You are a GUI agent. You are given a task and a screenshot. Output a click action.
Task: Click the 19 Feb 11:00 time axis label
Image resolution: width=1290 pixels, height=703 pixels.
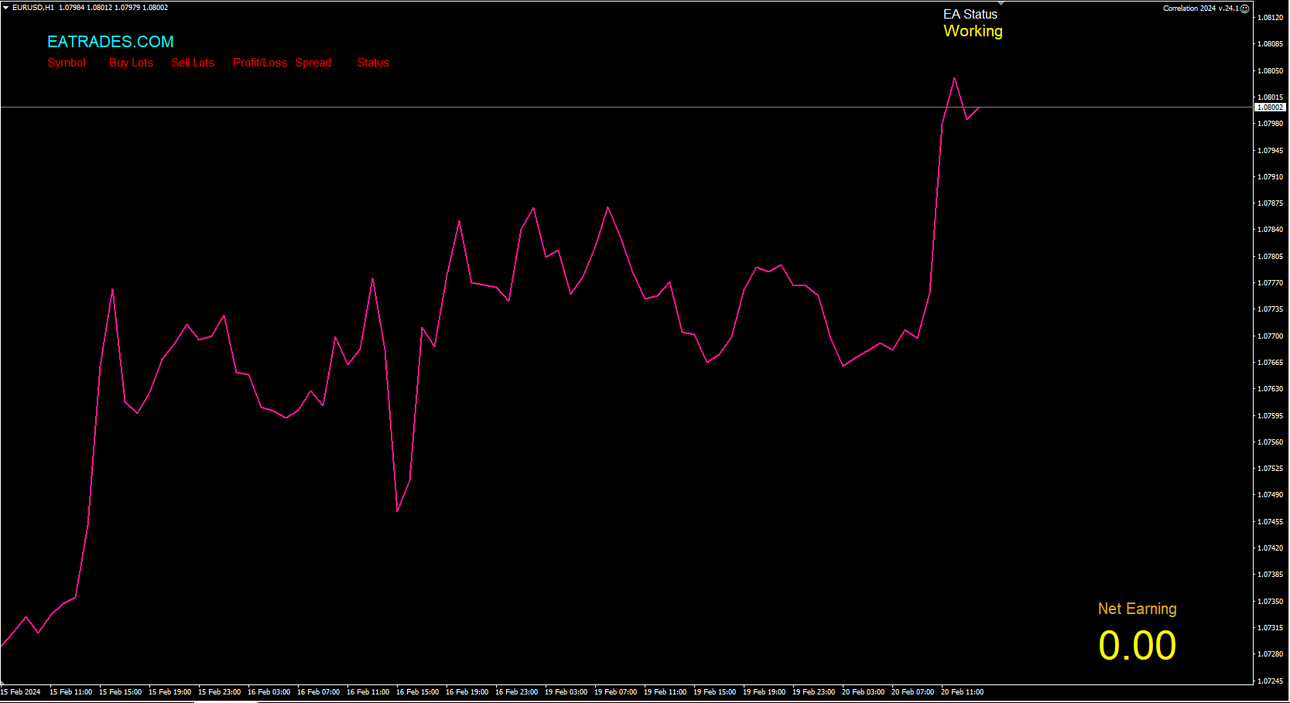coord(665,692)
